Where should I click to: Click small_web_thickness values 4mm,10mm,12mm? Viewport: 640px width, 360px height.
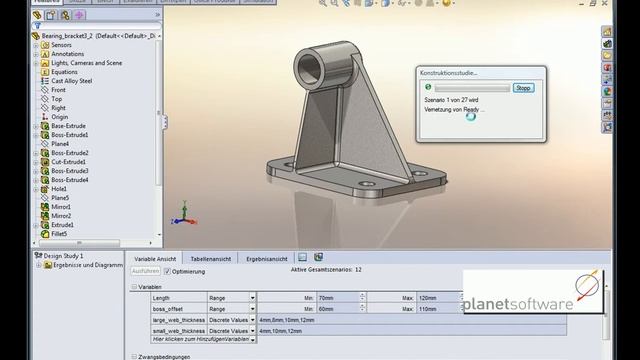[x=412, y=331]
